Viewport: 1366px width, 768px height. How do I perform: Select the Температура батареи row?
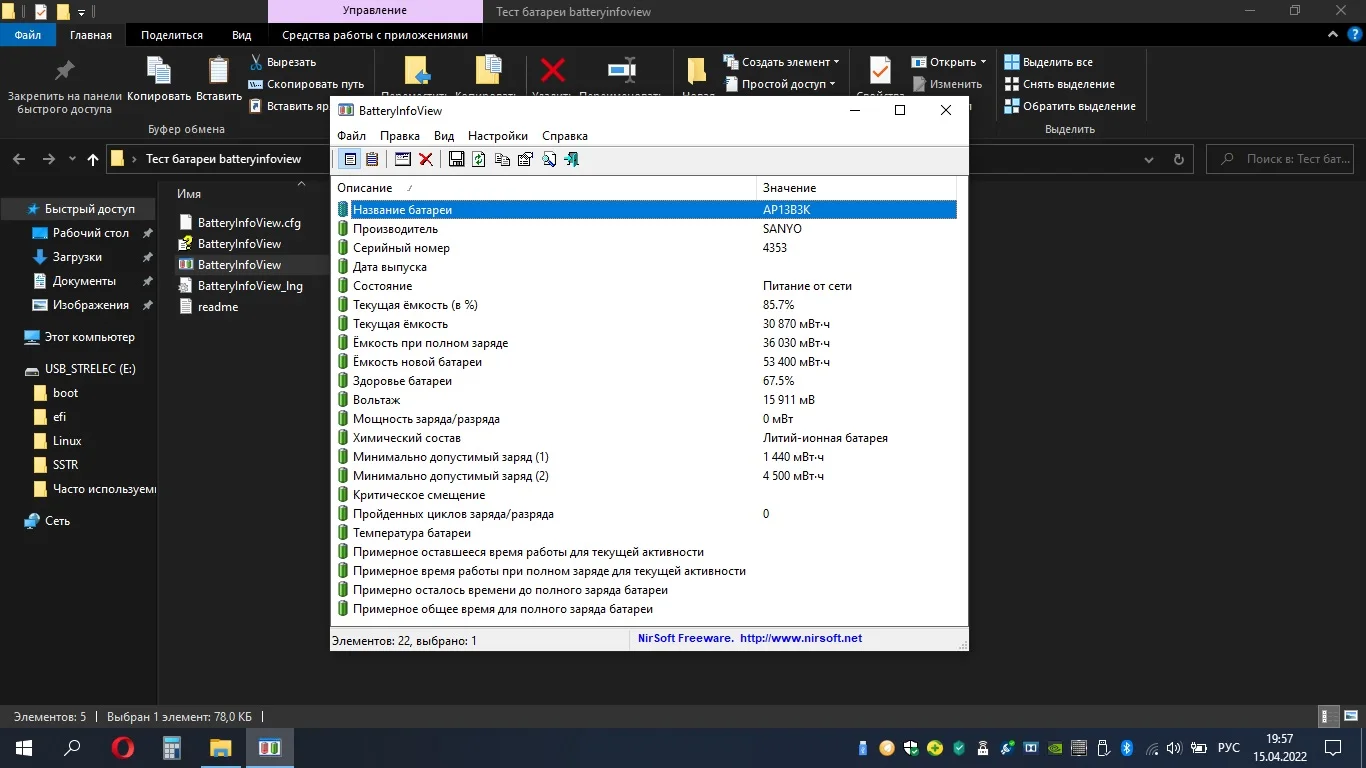(644, 533)
